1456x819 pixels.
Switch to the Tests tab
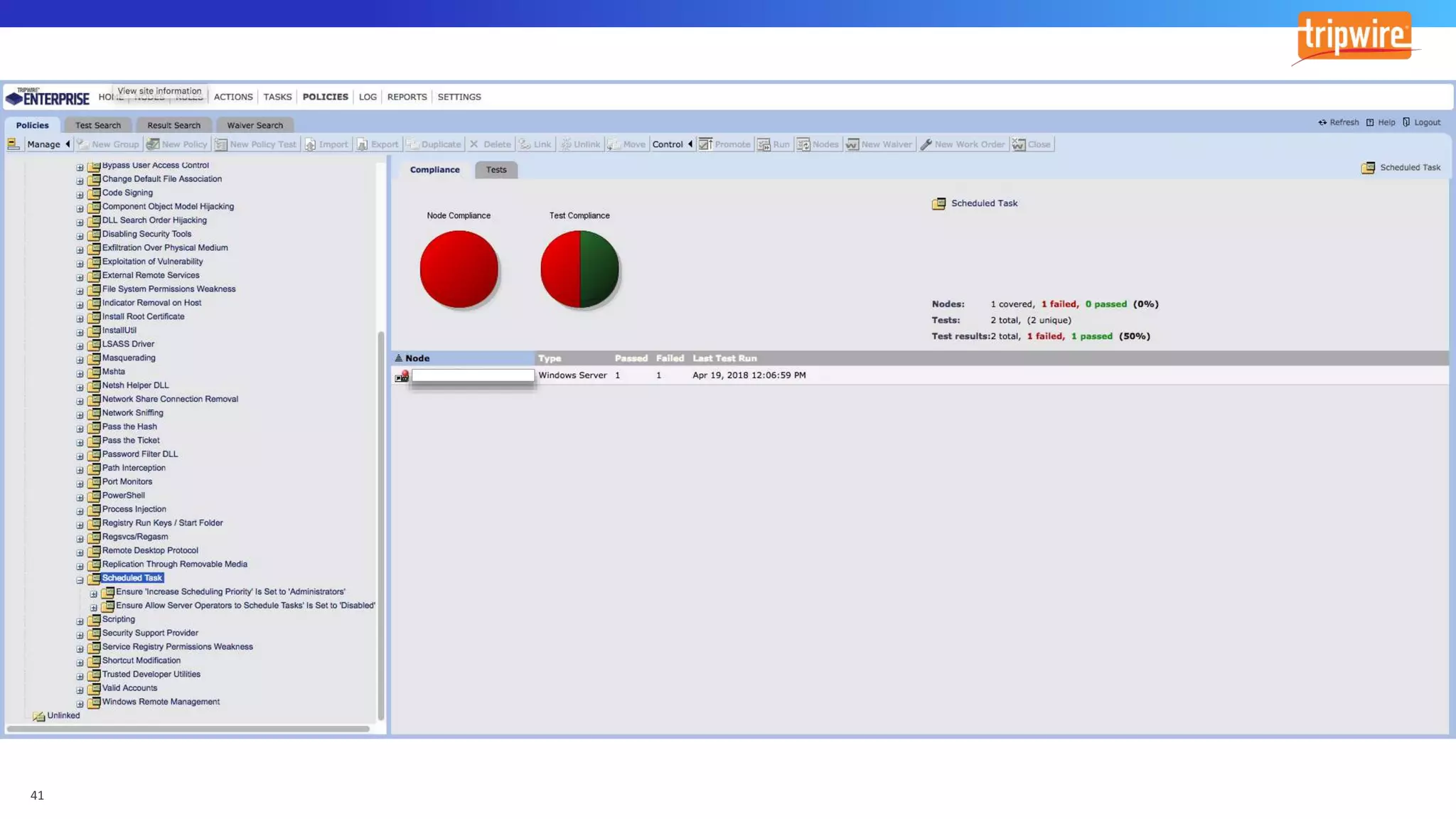click(x=496, y=170)
